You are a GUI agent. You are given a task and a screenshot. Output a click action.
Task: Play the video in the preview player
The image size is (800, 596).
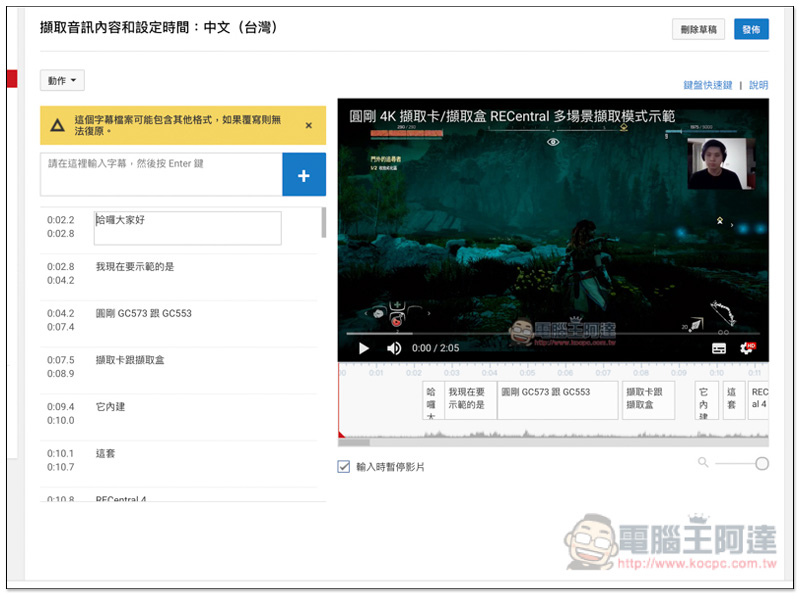[x=364, y=348]
